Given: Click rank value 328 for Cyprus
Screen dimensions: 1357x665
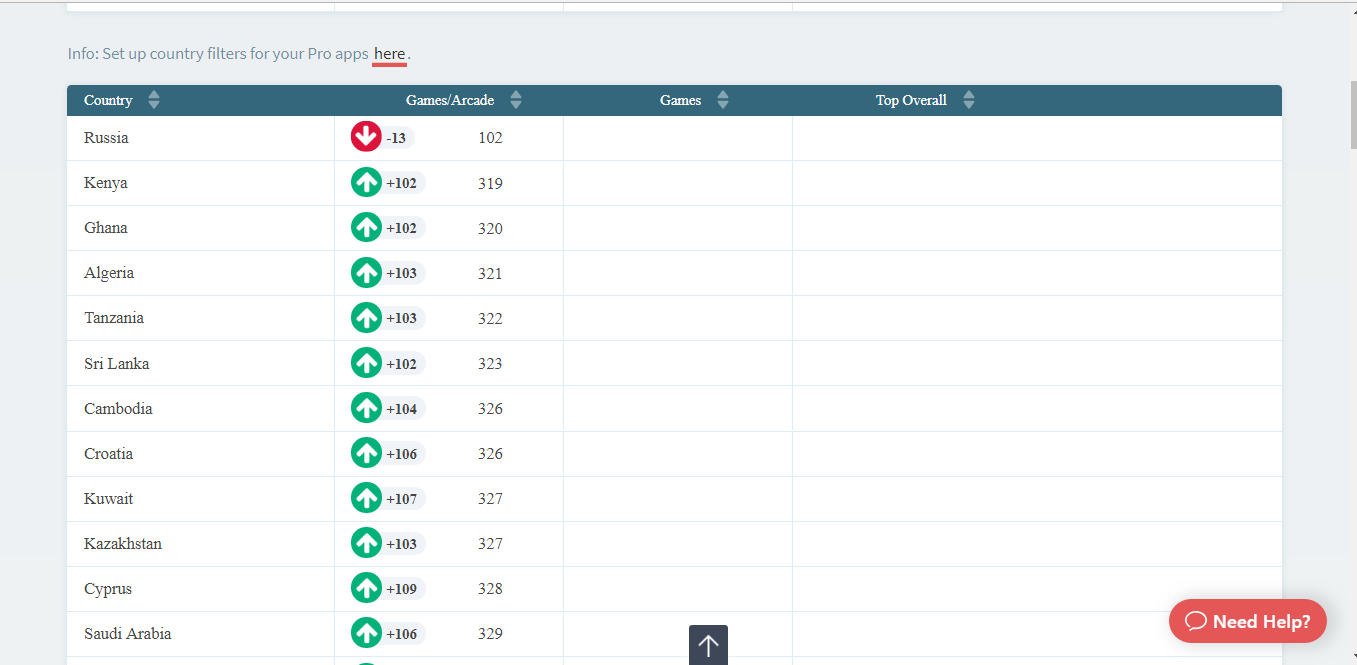Looking at the screenshot, I should [490, 588].
